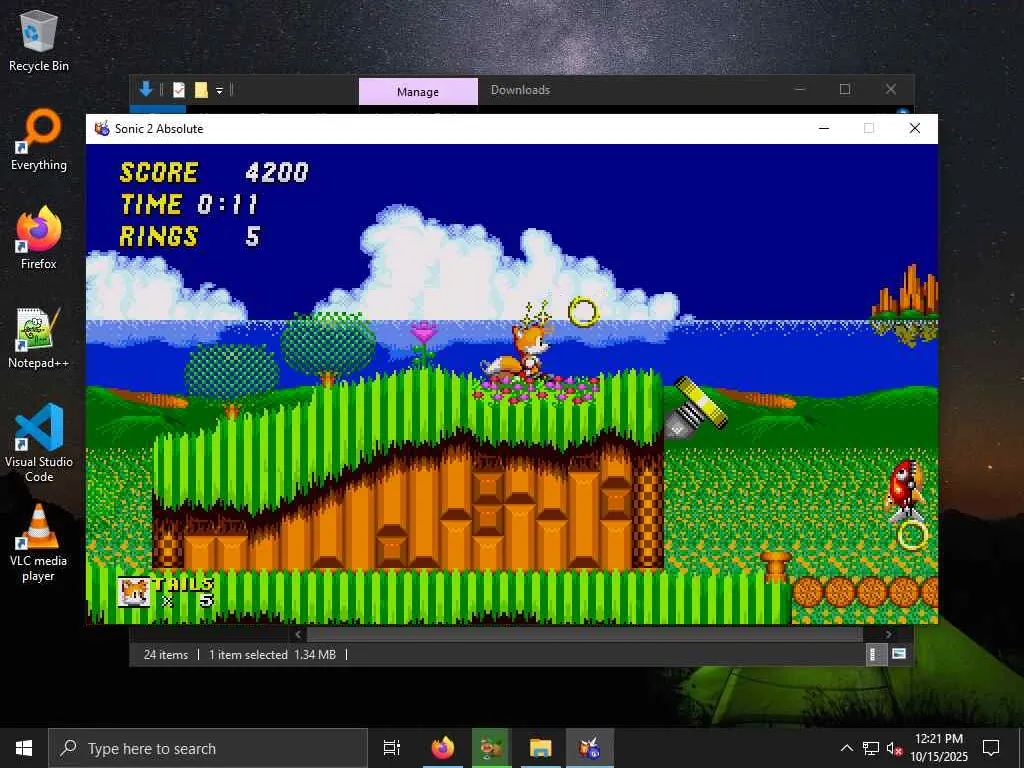Close the Downloads Explorer window
The image size is (1024, 768).
click(891, 89)
